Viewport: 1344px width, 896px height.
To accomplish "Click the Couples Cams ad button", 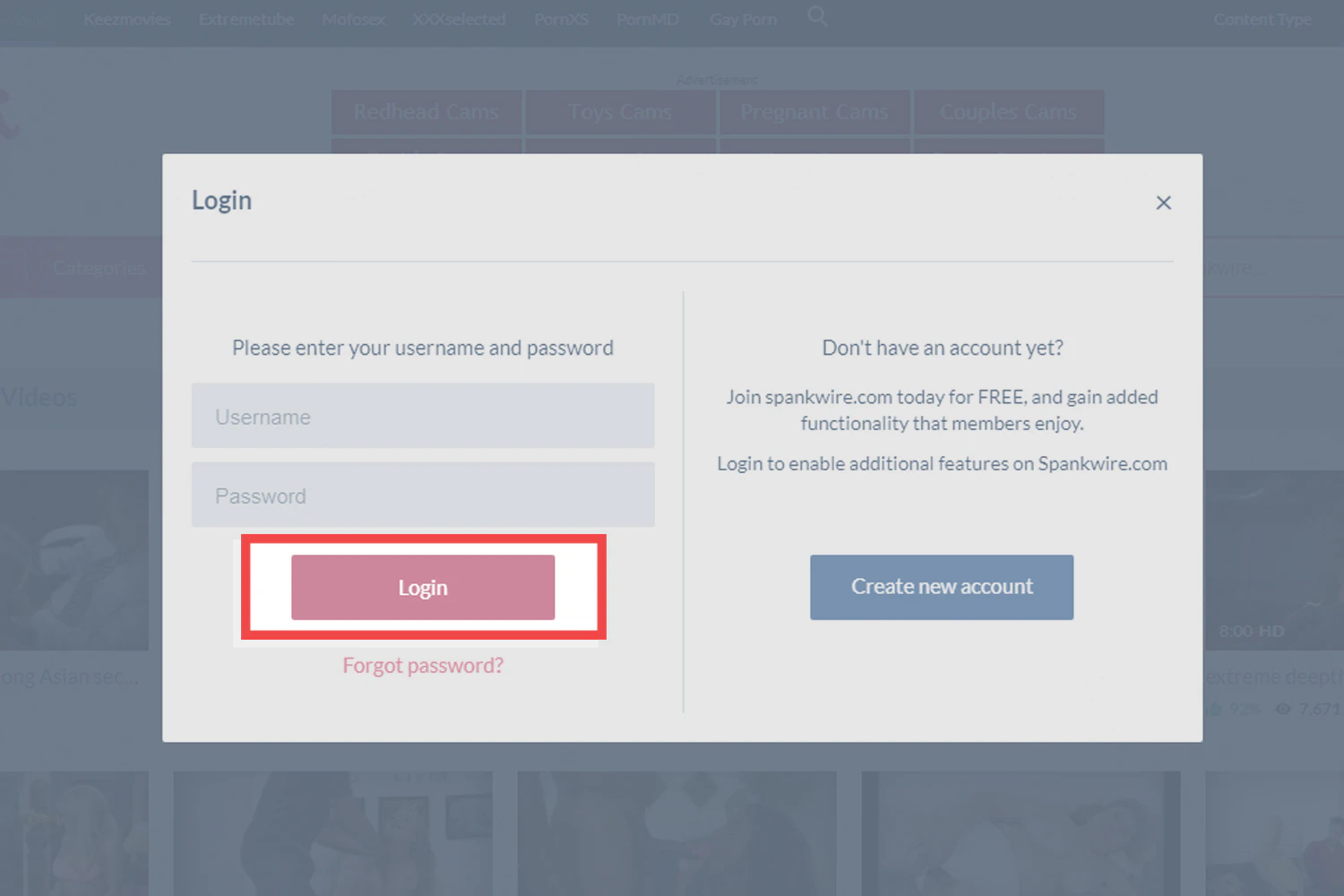I will click(1008, 112).
